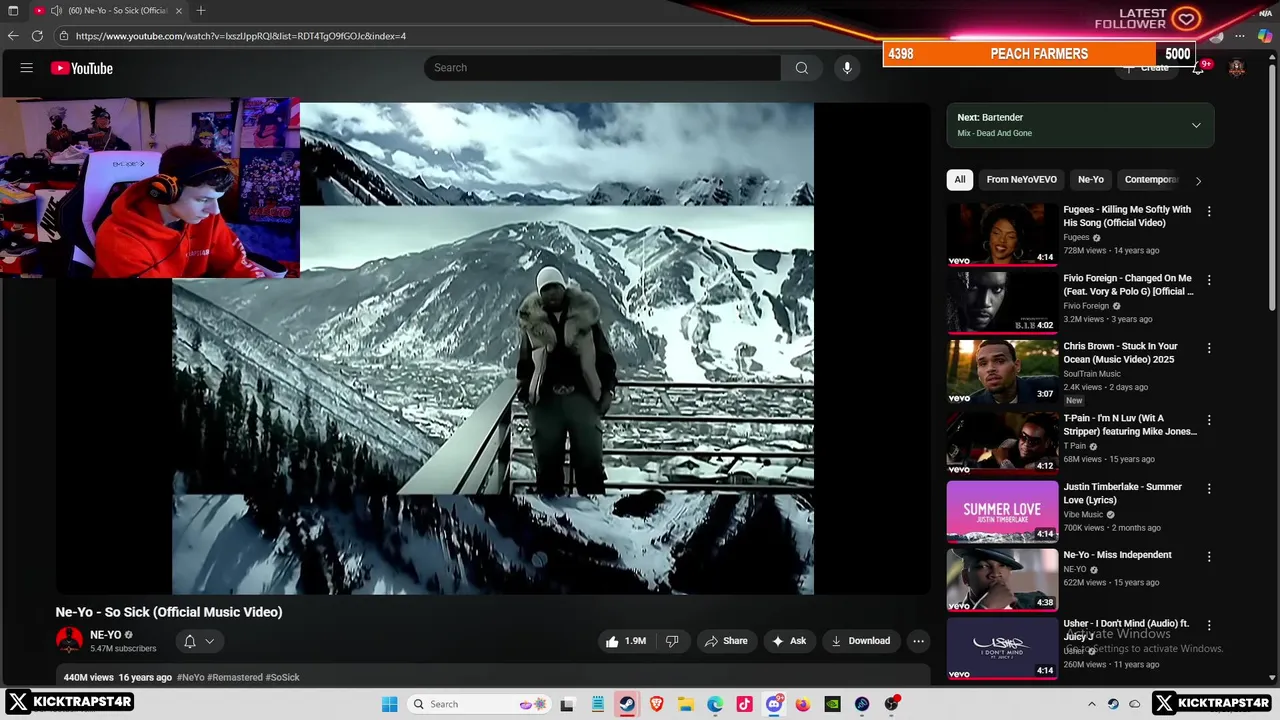This screenshot has height=720, width=1280.
Task: Click the Share button
Action: tap(726, 641)
